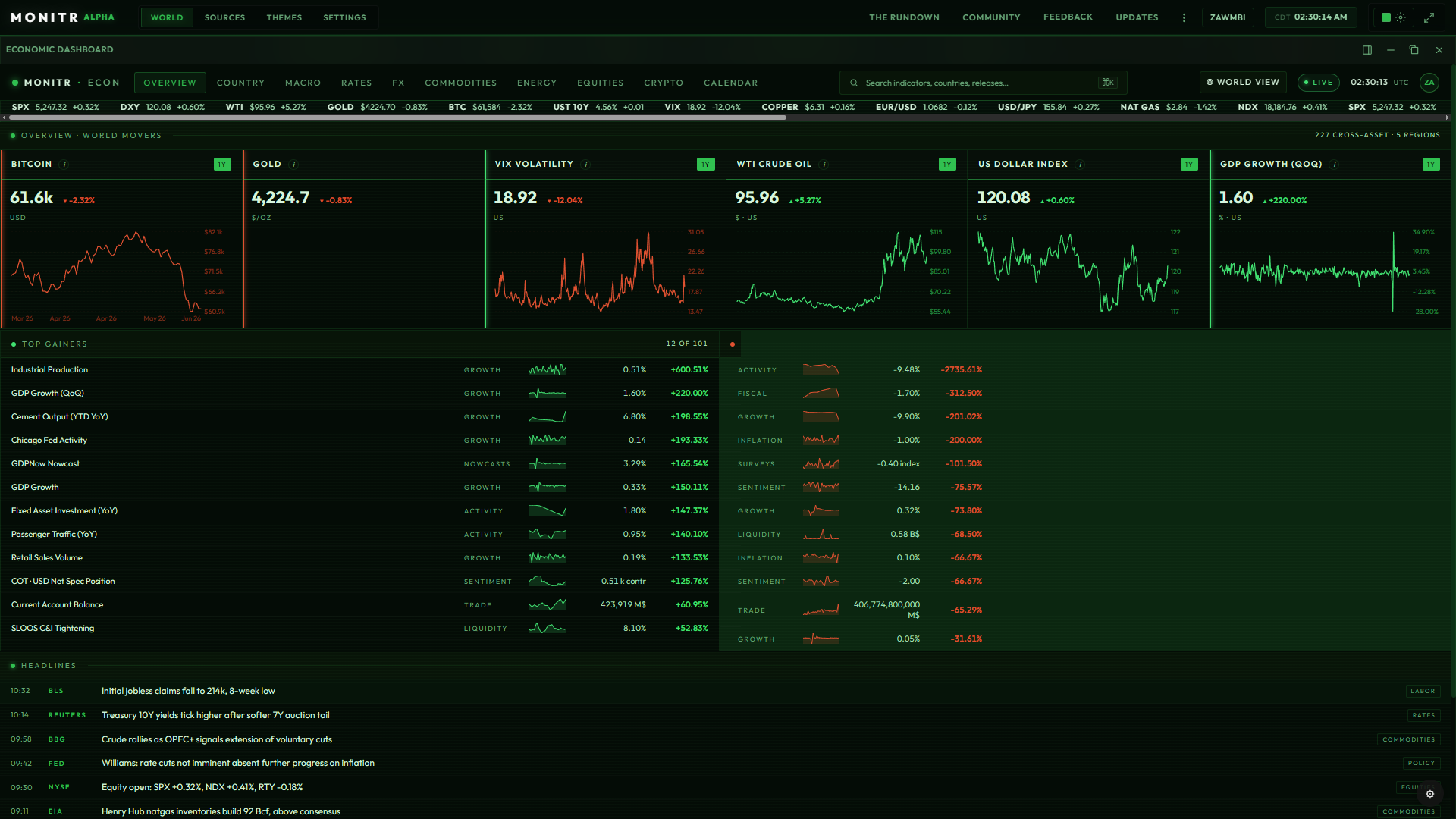Switch to the Macro tab
The image size is (1456, 819).
(303, 83)
